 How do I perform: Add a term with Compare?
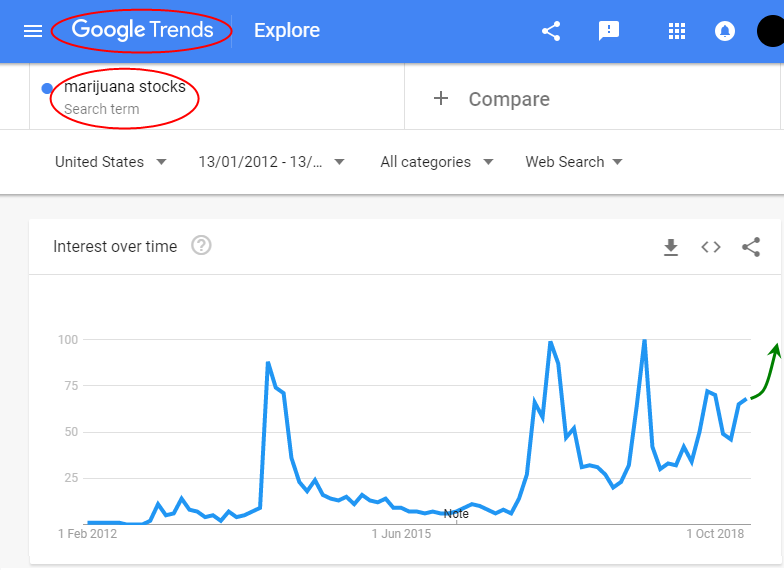pos(492,99)
